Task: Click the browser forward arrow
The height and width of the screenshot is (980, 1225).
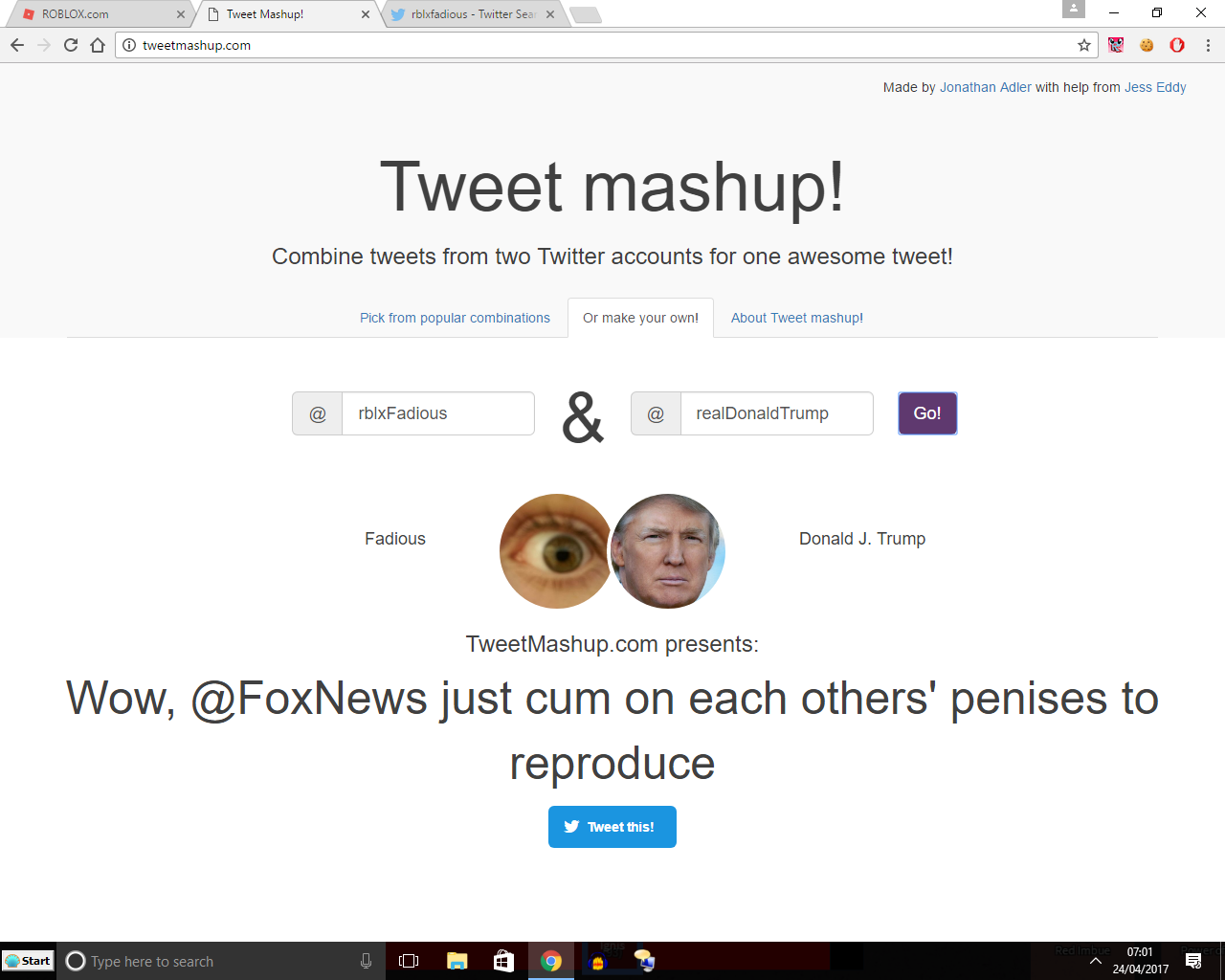Action: click(x=44, y=45)
